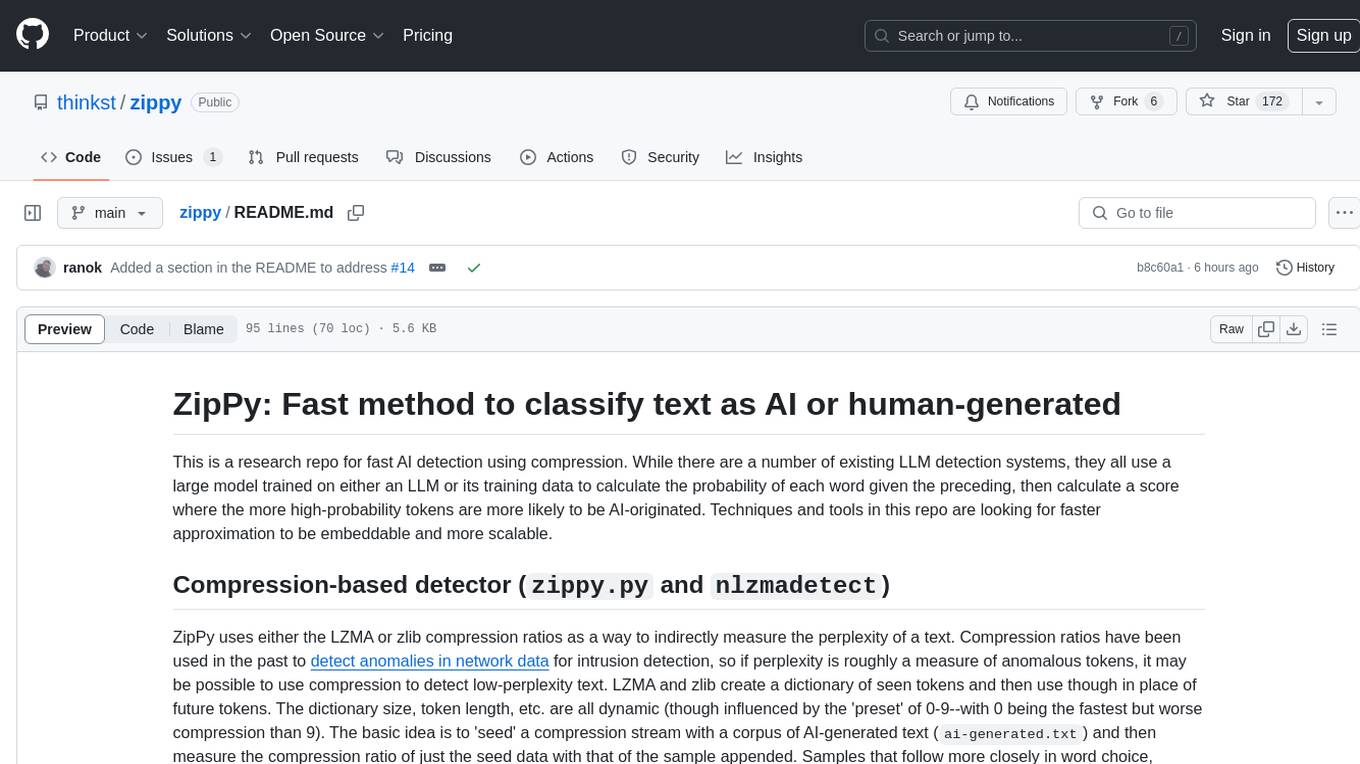Expand commit message details ellipsis
The image size is (1360, 764).
pos(437,268)
